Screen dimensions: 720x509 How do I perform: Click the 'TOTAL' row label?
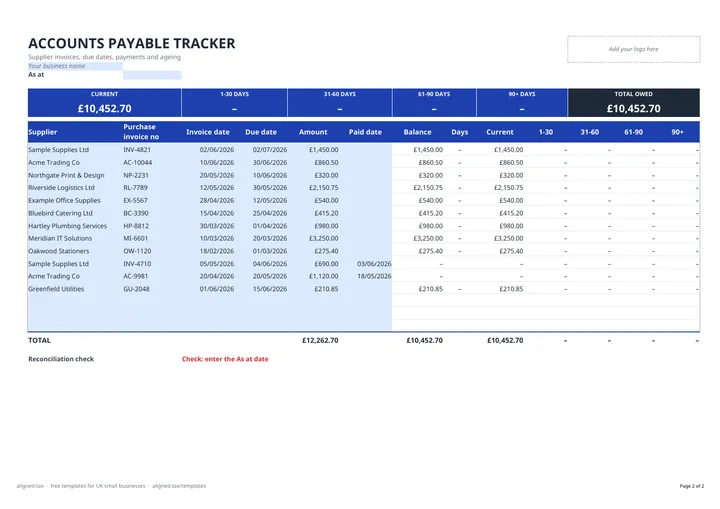[39, 341]
